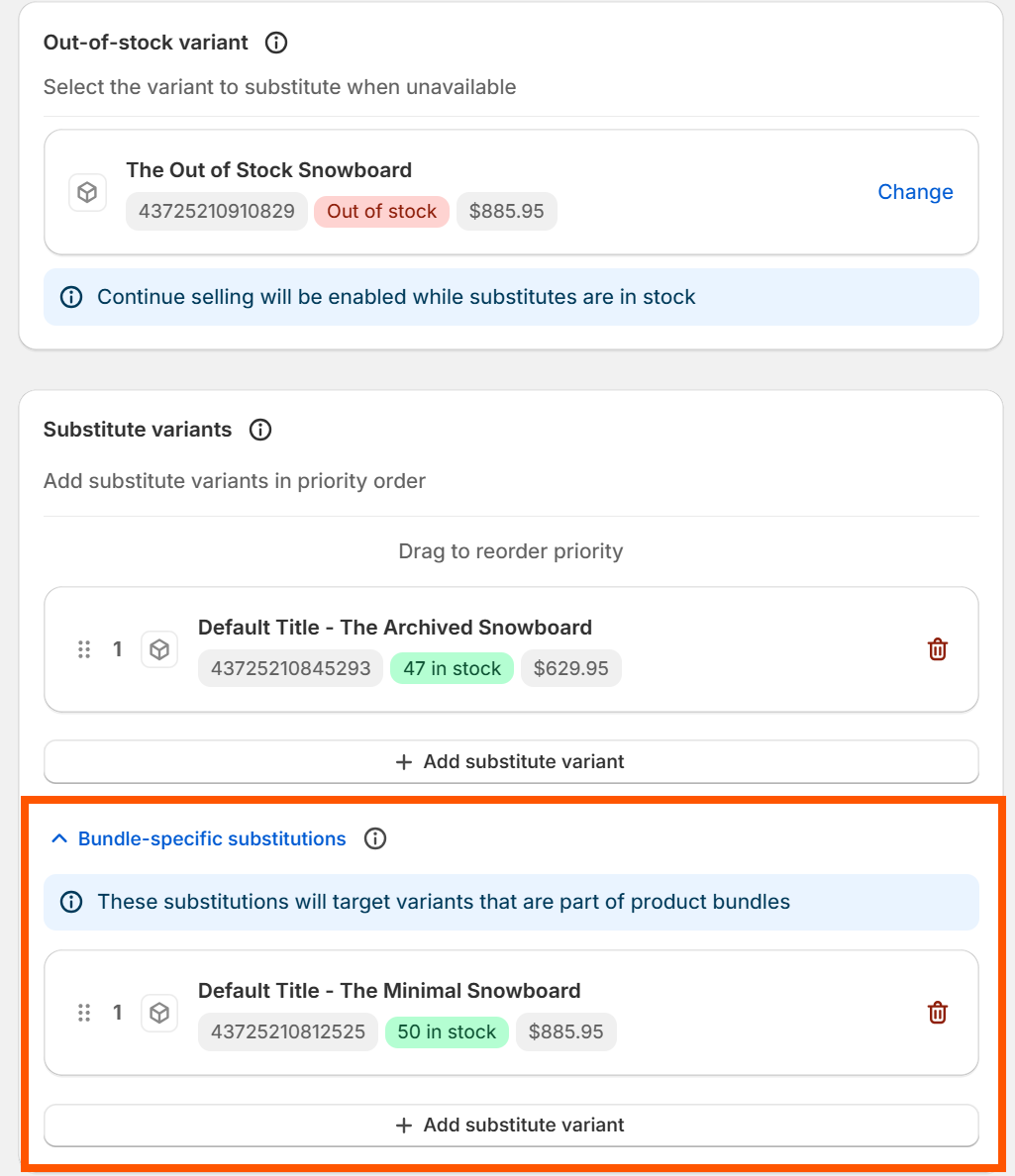Click info icon next to Bundle-specific substitutions
Image resolution: width=1015 pixels, height=1176 pixels.
coord(375,838)
